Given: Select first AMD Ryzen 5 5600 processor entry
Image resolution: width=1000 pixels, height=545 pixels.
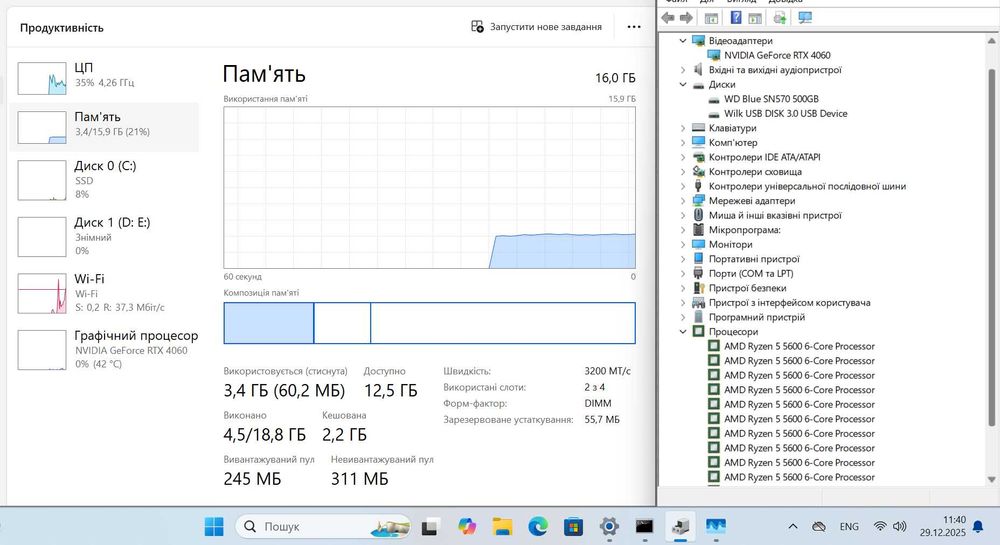Looking at the screenshot, I should pos(799,346).
